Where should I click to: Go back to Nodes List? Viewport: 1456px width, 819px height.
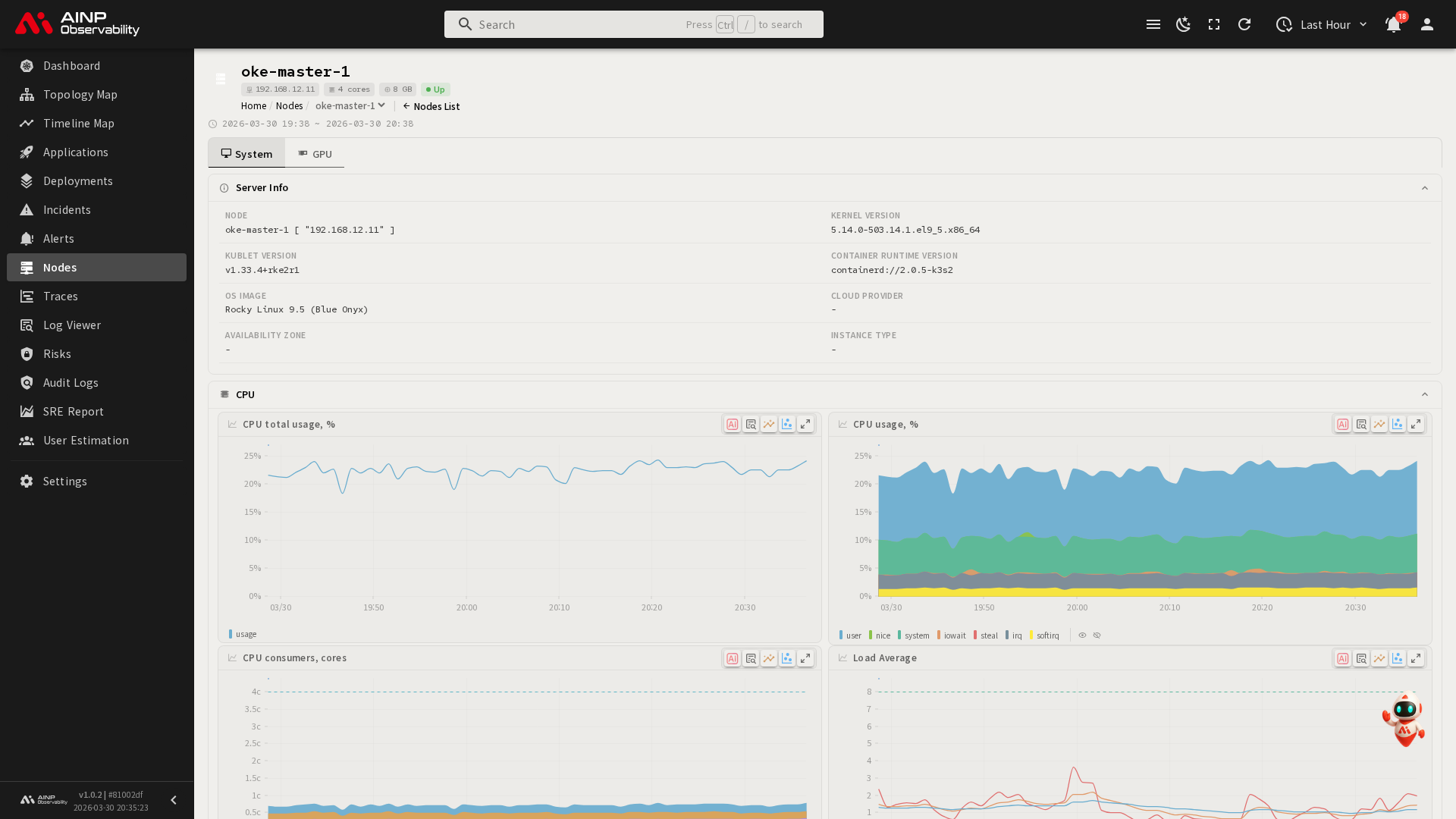point(431,106)
